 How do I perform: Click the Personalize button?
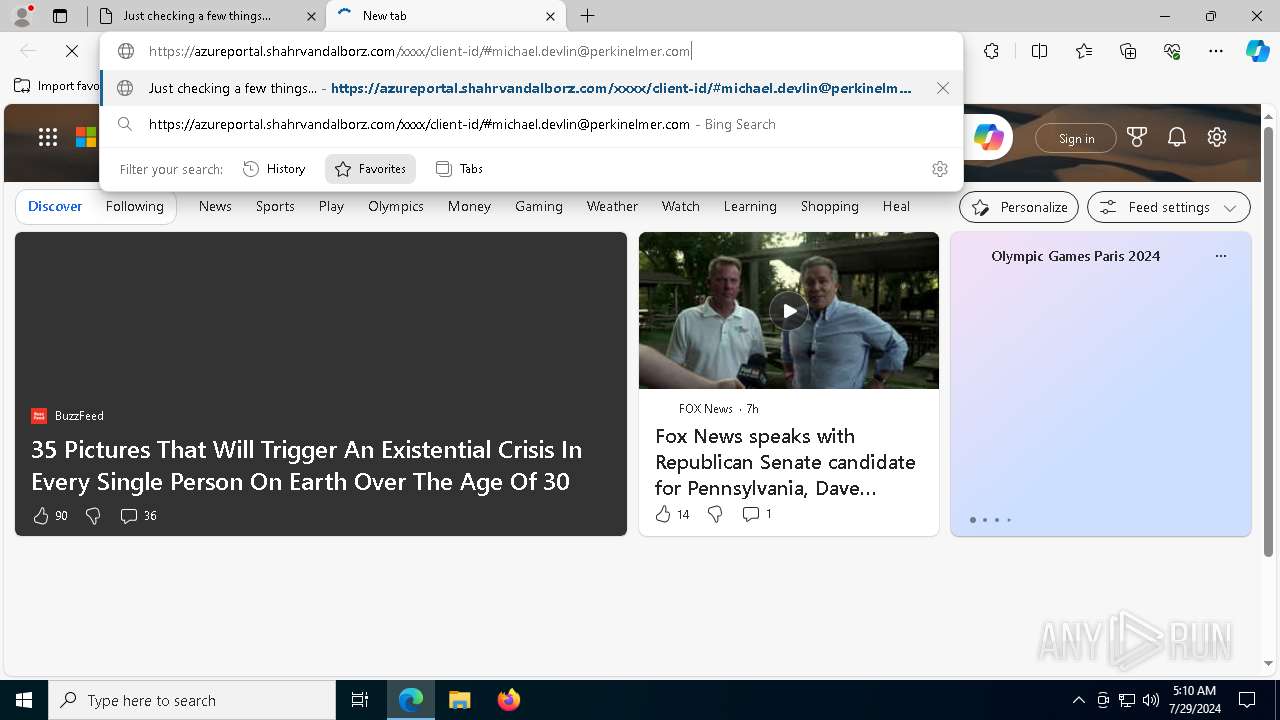pyautogui.click(x=1019, y=207)
